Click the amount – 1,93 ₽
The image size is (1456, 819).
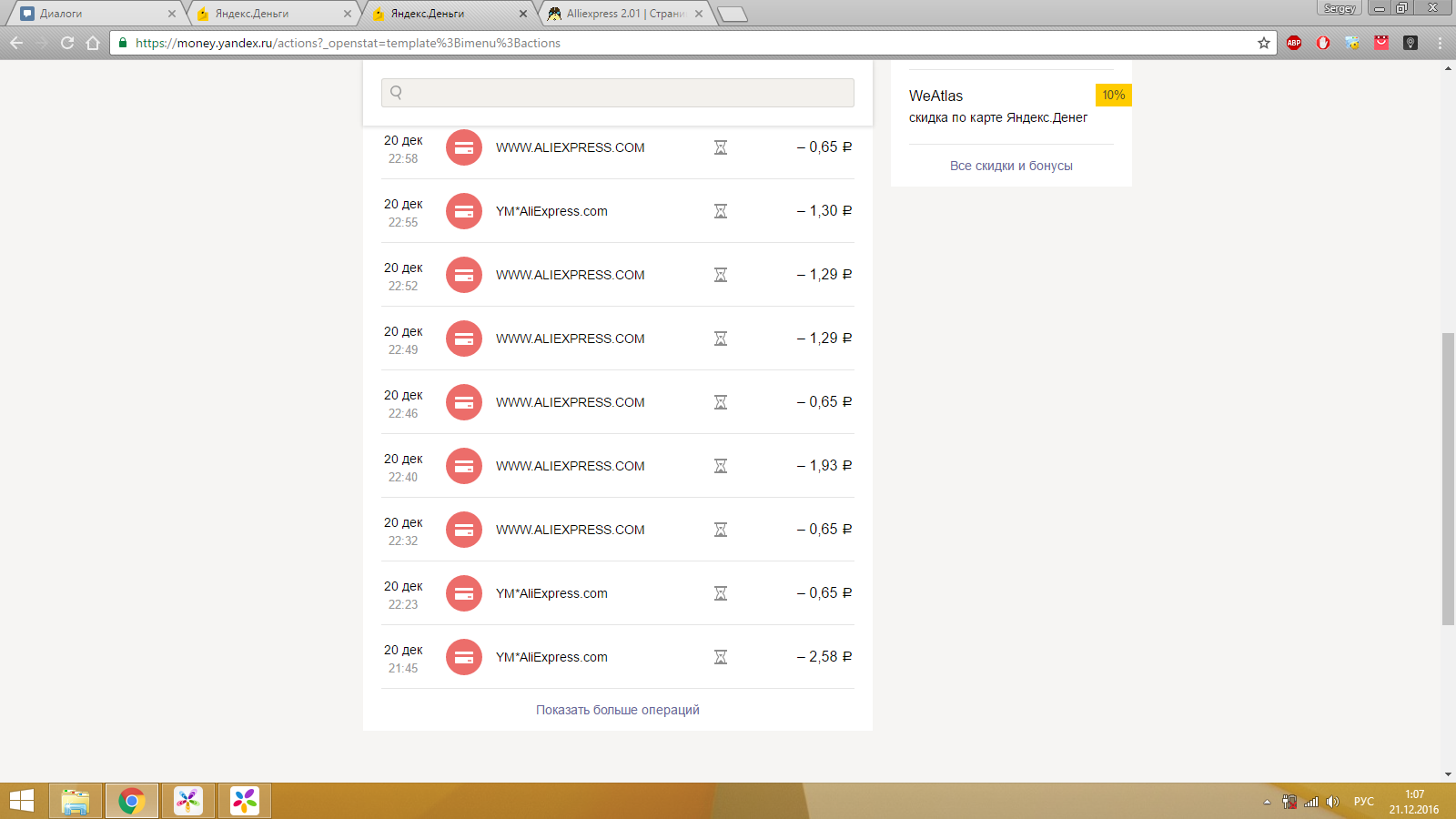tap(824, 466)
